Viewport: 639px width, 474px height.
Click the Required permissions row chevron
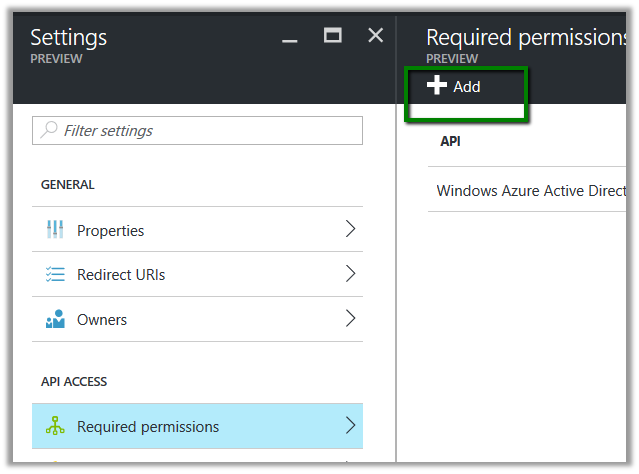350,426
